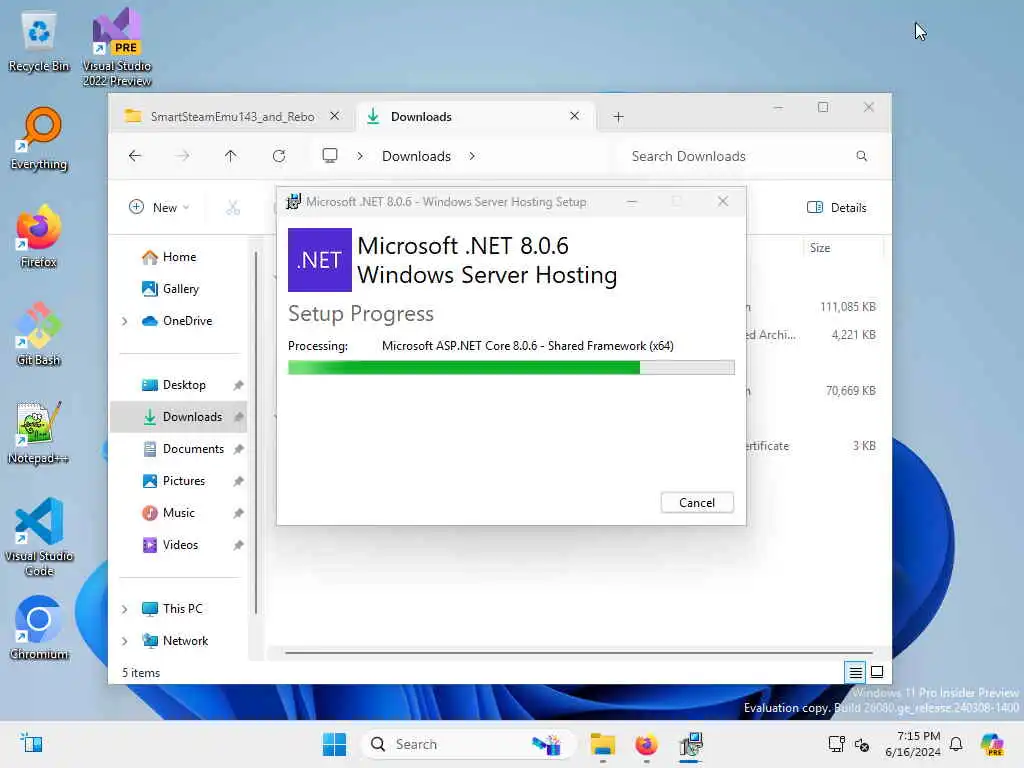This screenshot has height=768, width=1024.
Task: Click the taskbar Search box
Action: 468,744
